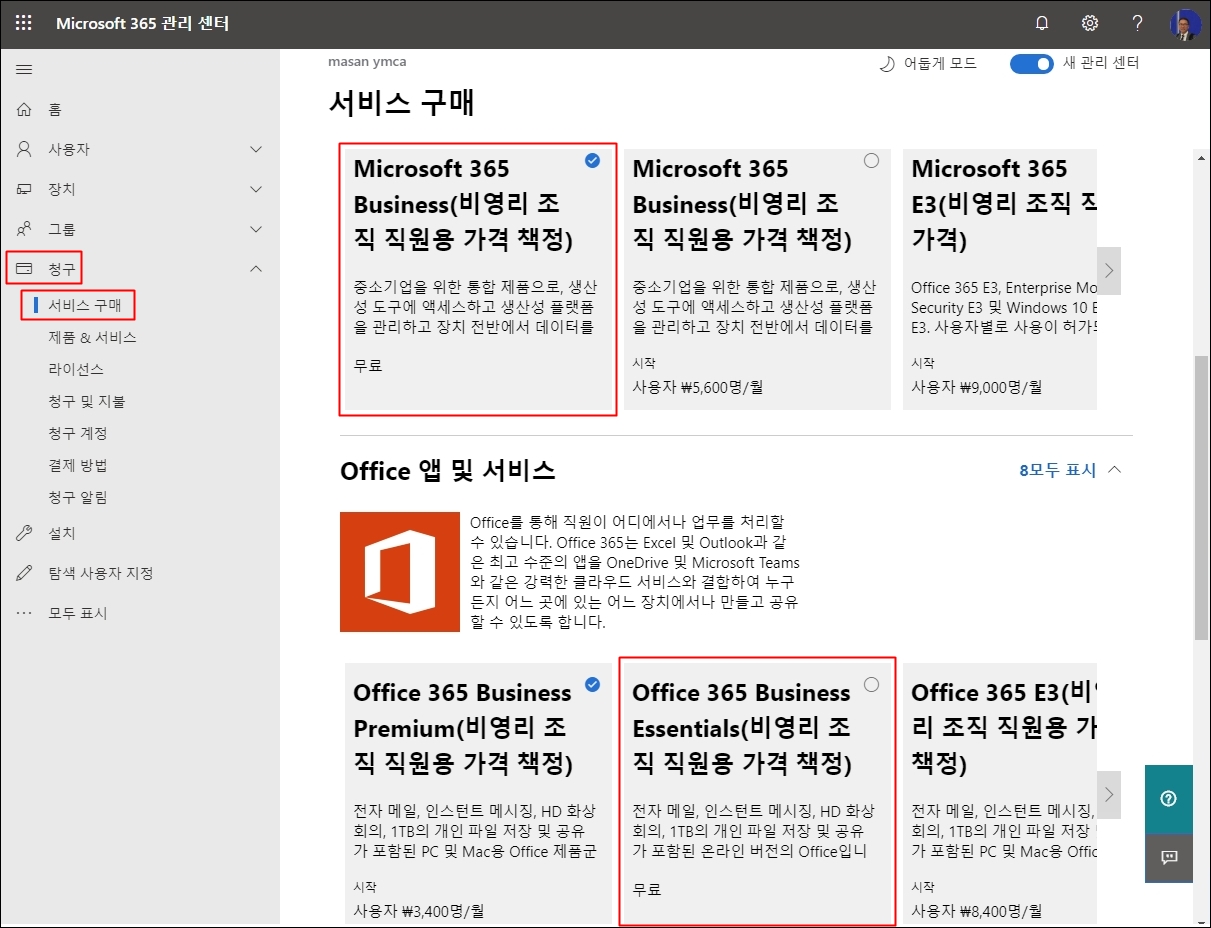Open 제품 & 서비스 submenu item

coord(92,337)
